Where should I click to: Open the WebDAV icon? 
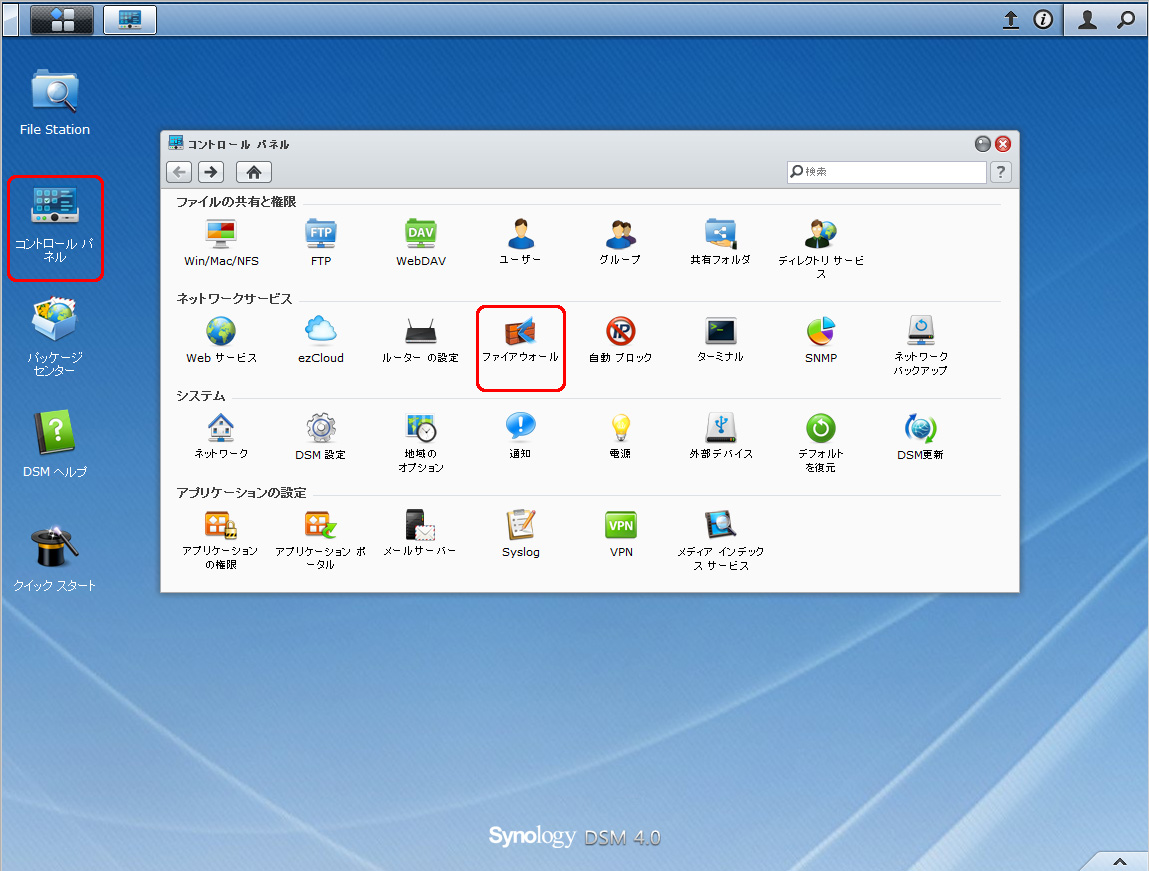(421, 236)
